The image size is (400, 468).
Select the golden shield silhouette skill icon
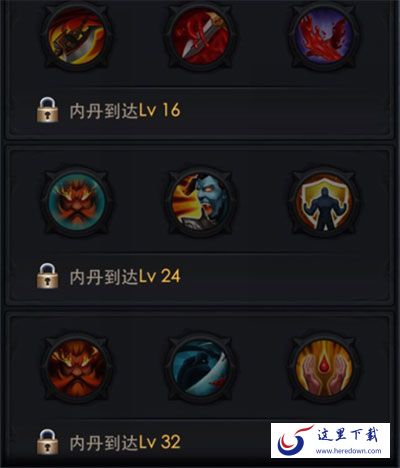tap(324, 202)
